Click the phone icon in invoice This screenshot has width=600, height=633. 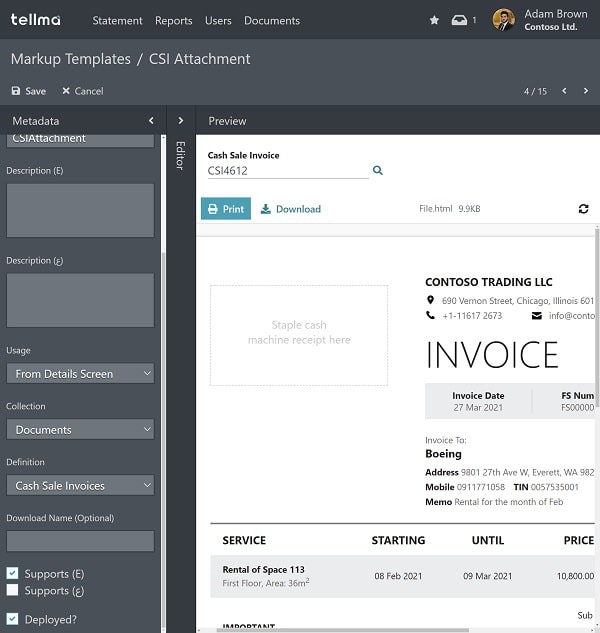click(x=430, y=315)
